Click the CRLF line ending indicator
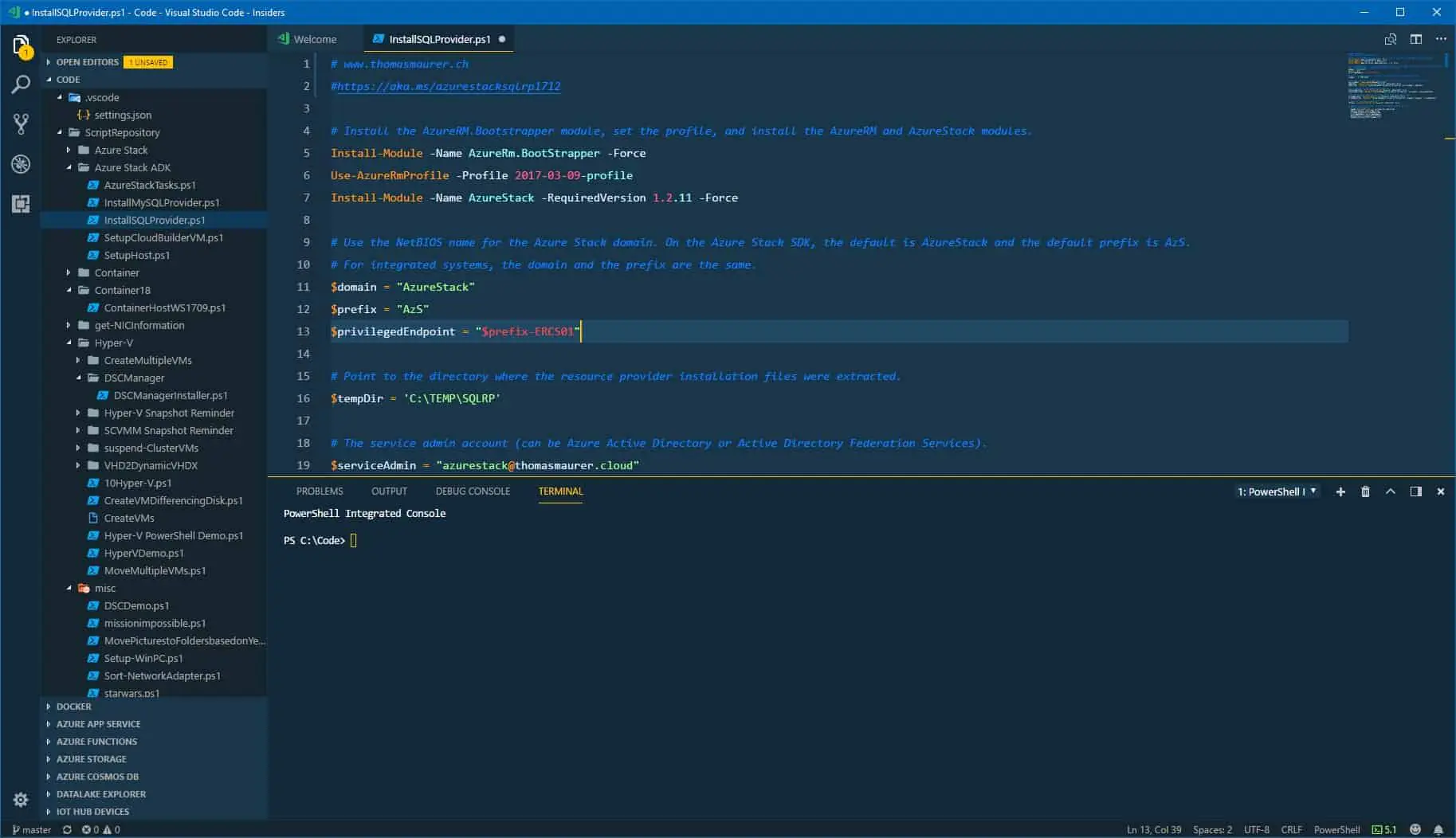The width and height of the screenshot is (1456, 838). click(x=1291, y=829)
